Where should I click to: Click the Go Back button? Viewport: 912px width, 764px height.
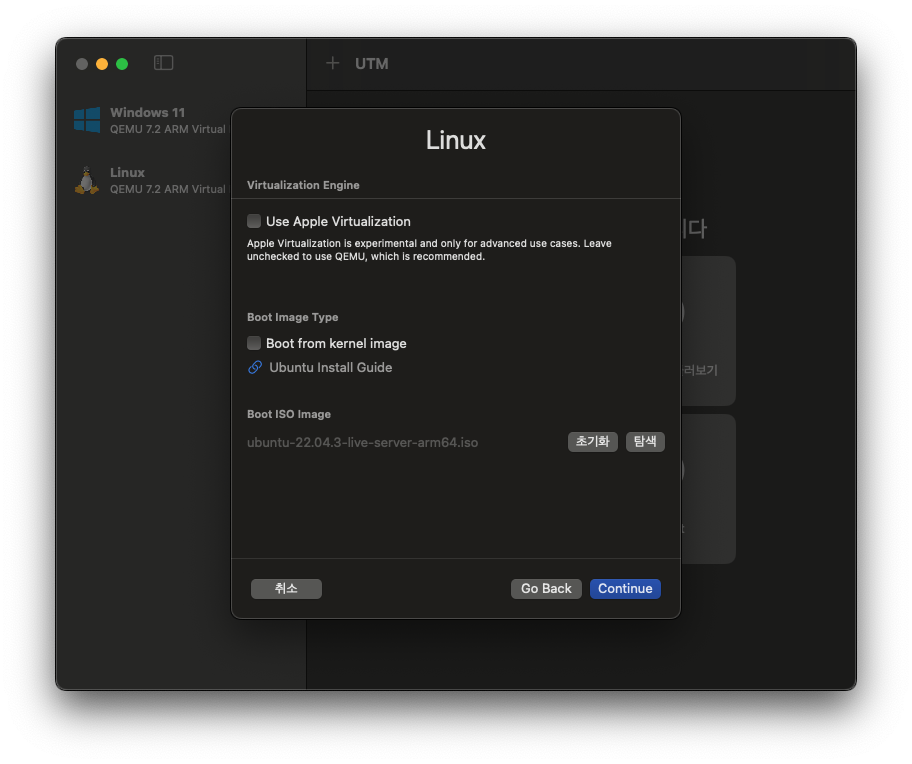point(546,588)
